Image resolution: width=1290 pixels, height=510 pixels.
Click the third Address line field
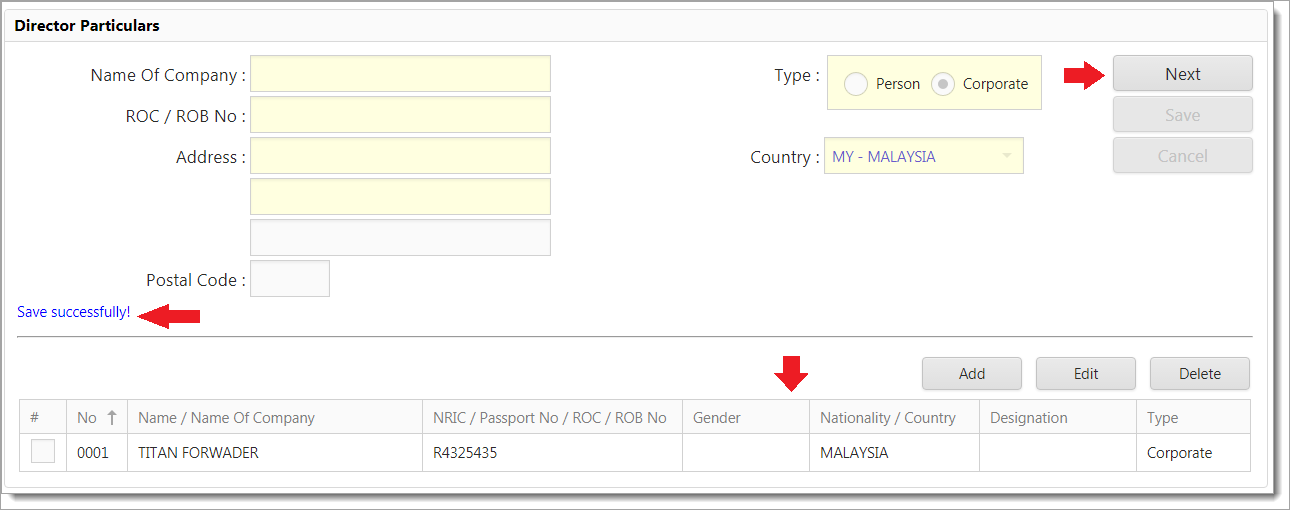click(x=400, y=238)
